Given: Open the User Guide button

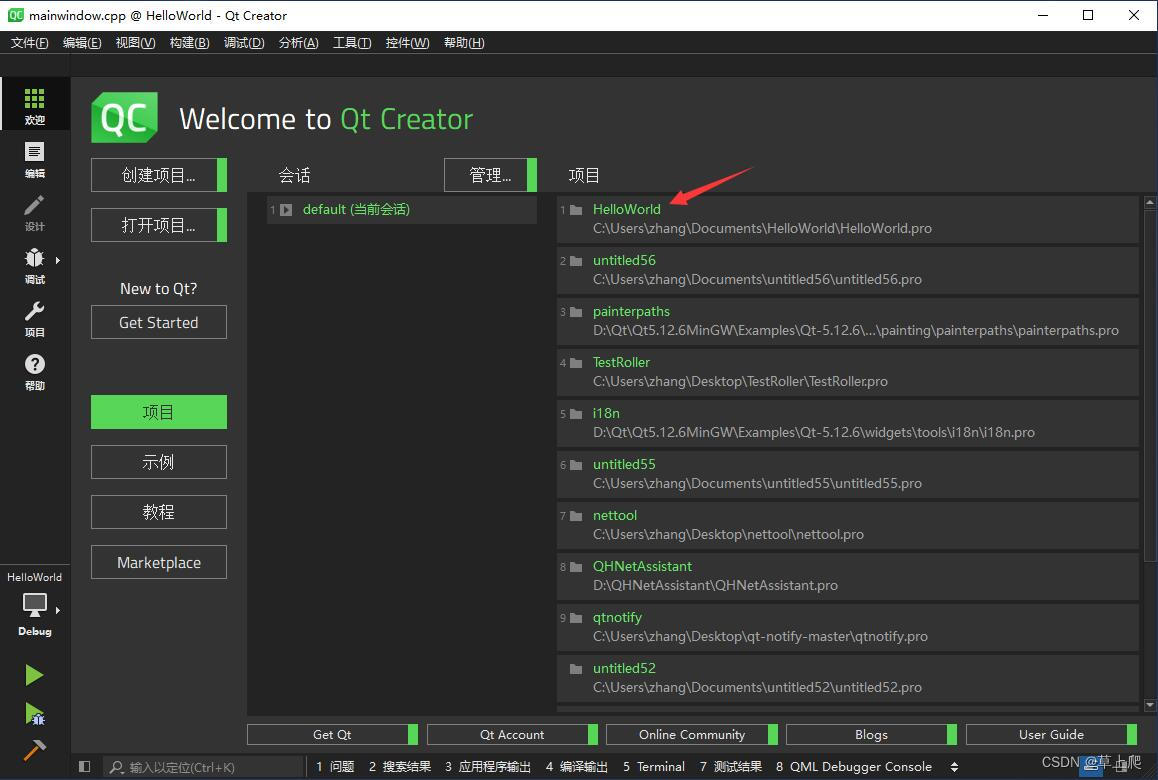Looking at the screenshot, I should point(1052,734).
